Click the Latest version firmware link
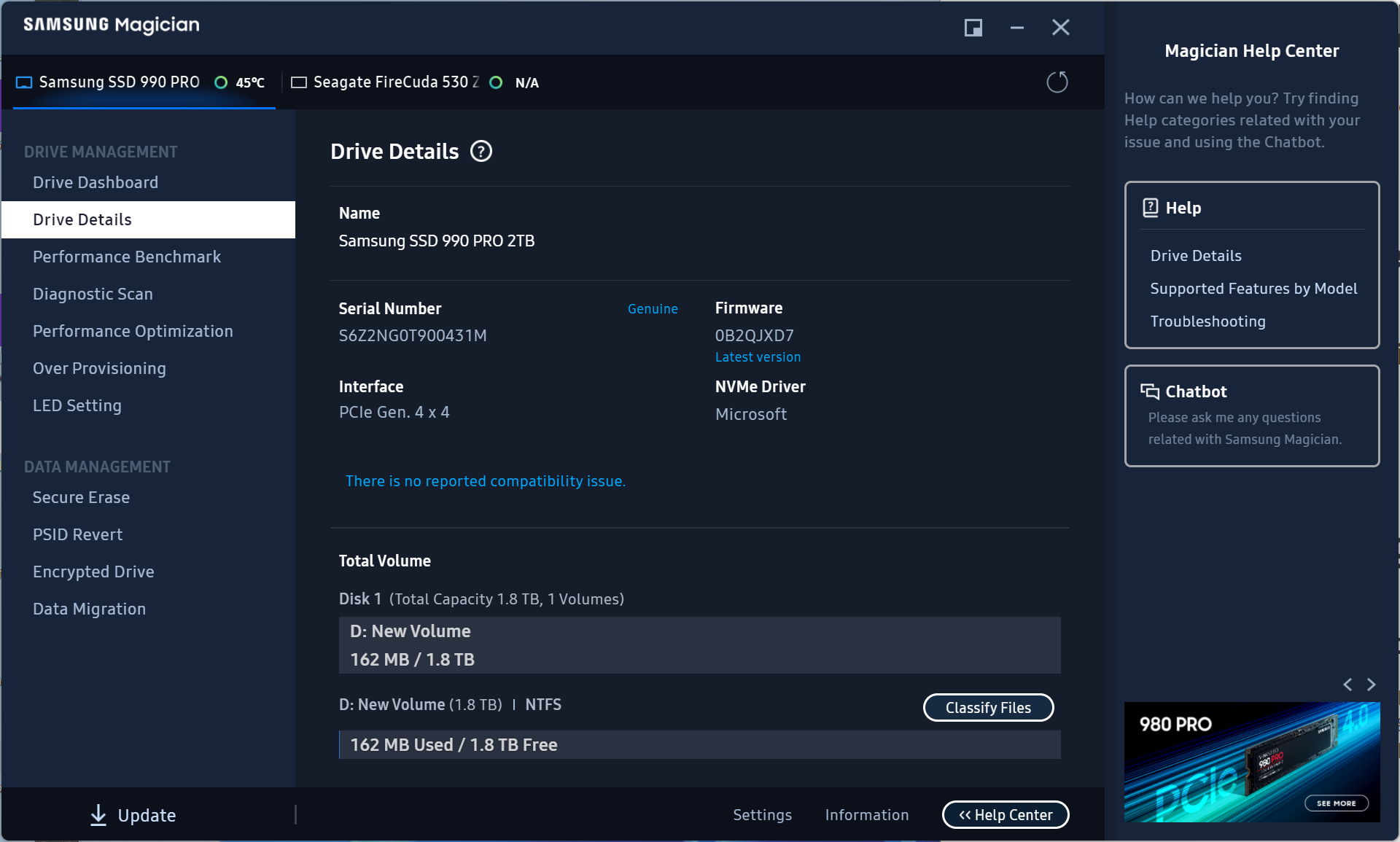 point(758,357)
